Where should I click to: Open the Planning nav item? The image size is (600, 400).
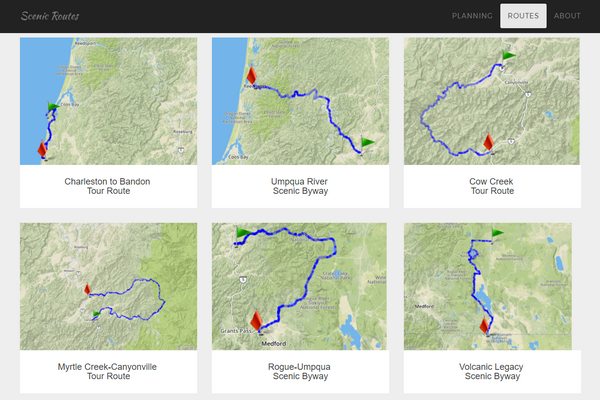pyautogui.click(x=472, y=16)
